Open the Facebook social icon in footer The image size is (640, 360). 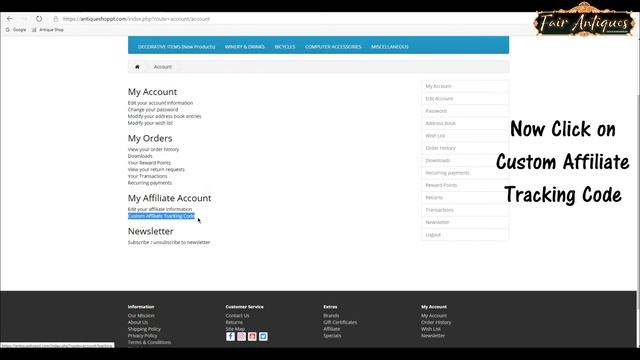231,336
